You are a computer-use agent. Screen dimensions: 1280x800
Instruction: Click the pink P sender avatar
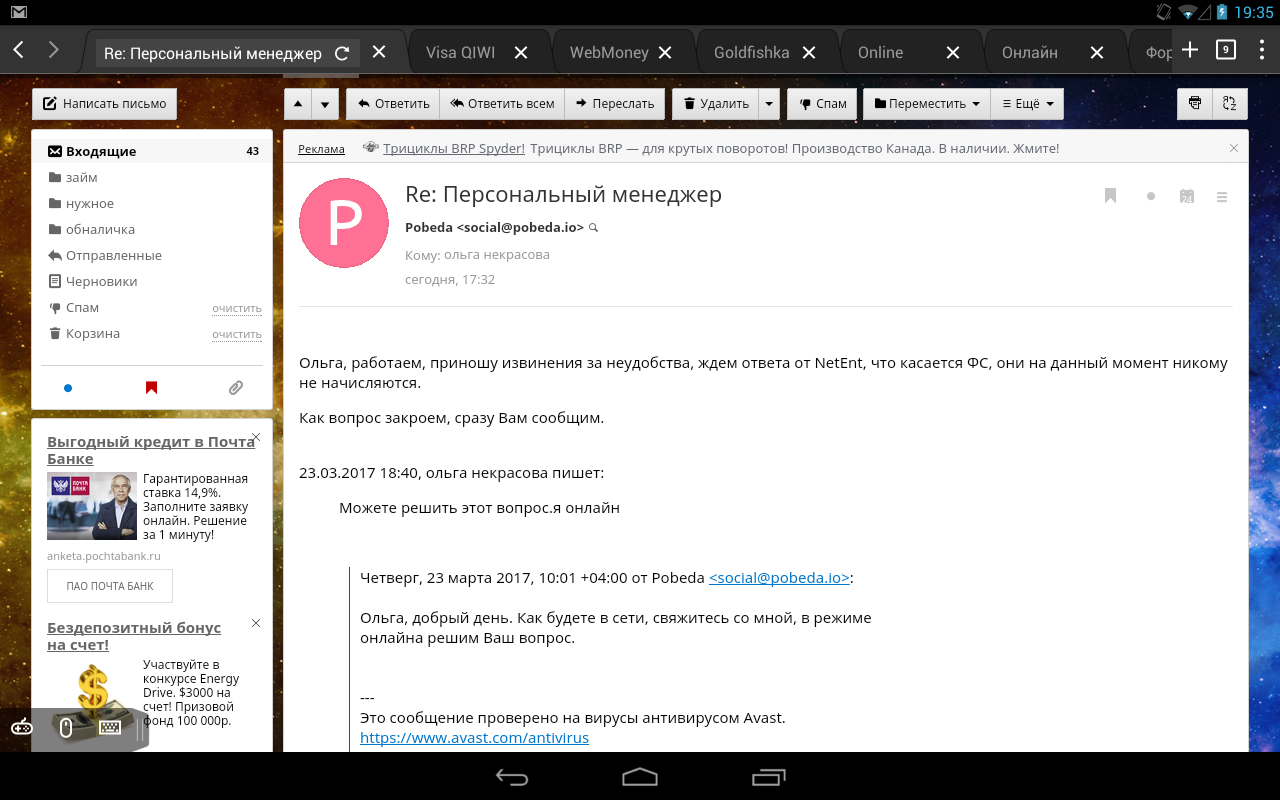[344, 223]
